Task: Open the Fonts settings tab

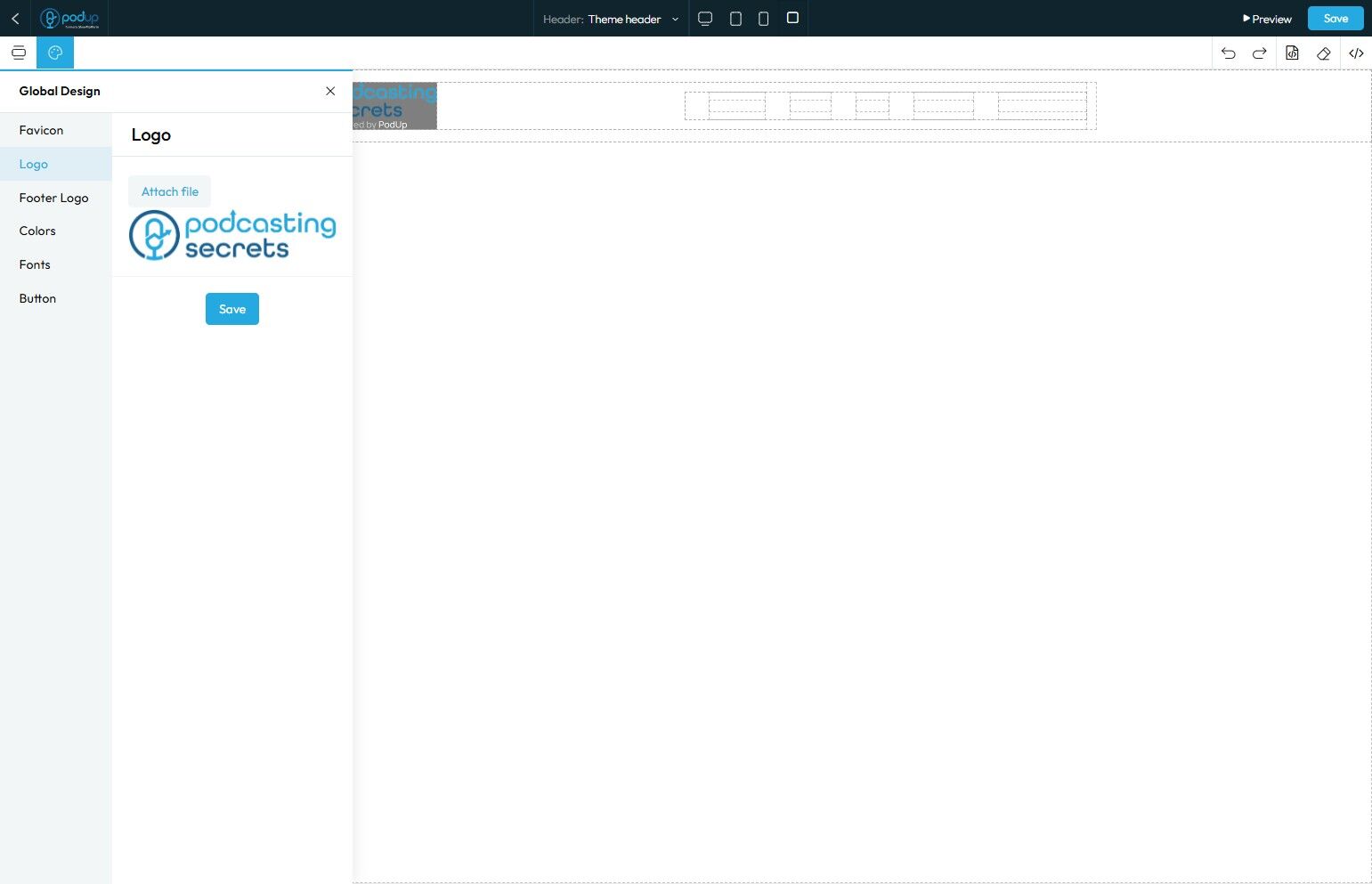Action: pyautogui.click(x=56, y=264)
